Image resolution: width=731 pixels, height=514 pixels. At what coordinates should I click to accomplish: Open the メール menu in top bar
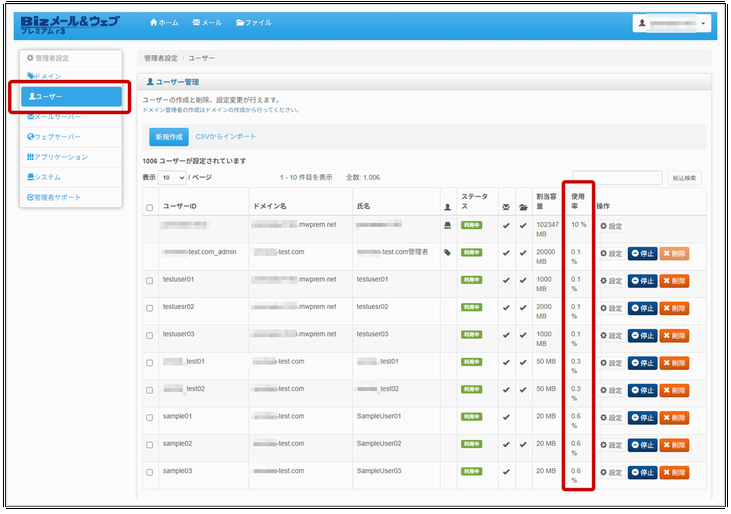click(207, 22)
